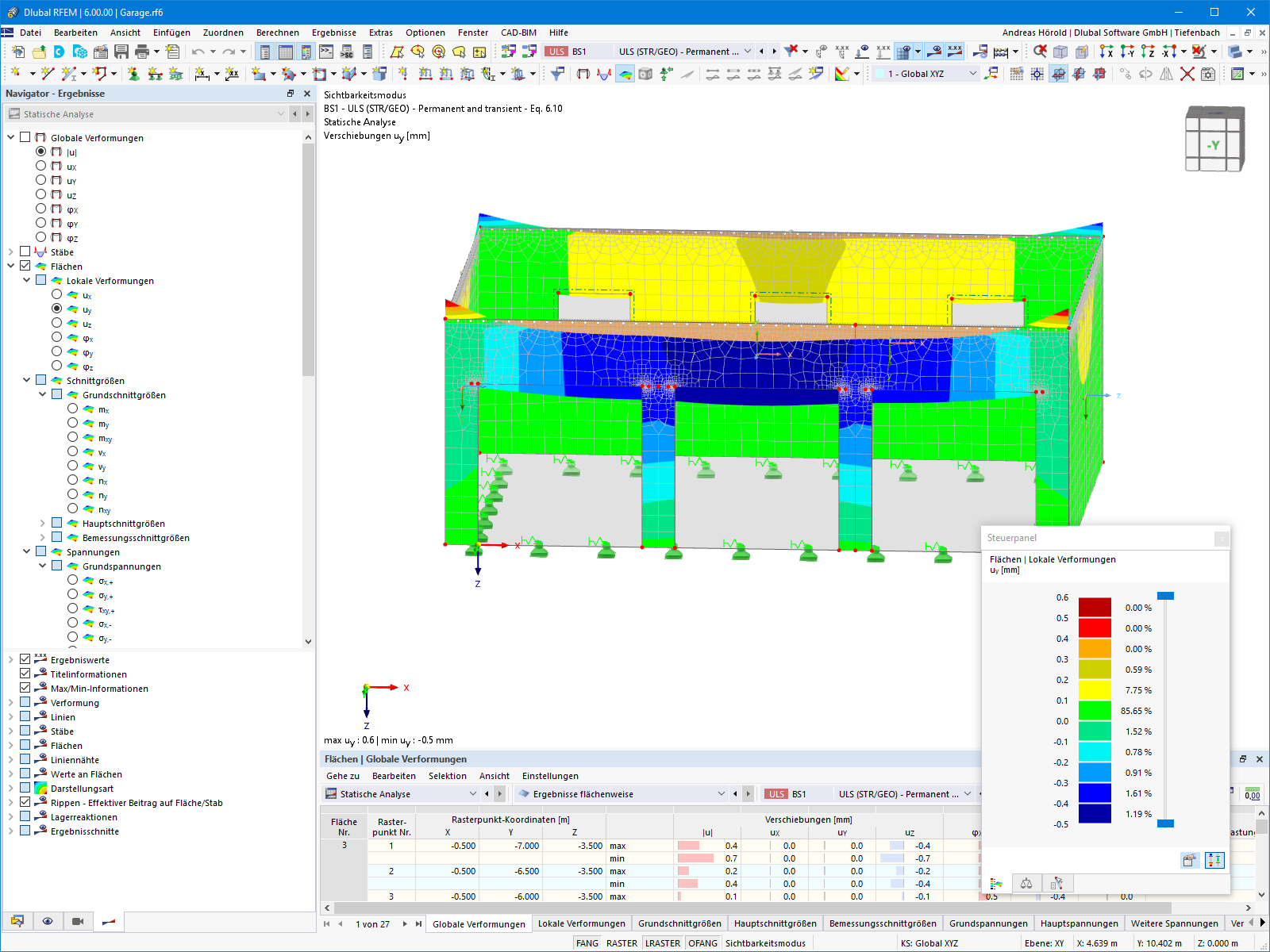The image size is (1270, 952).
Task: Click the FANG status bar button
Action: tap(587, 943)
